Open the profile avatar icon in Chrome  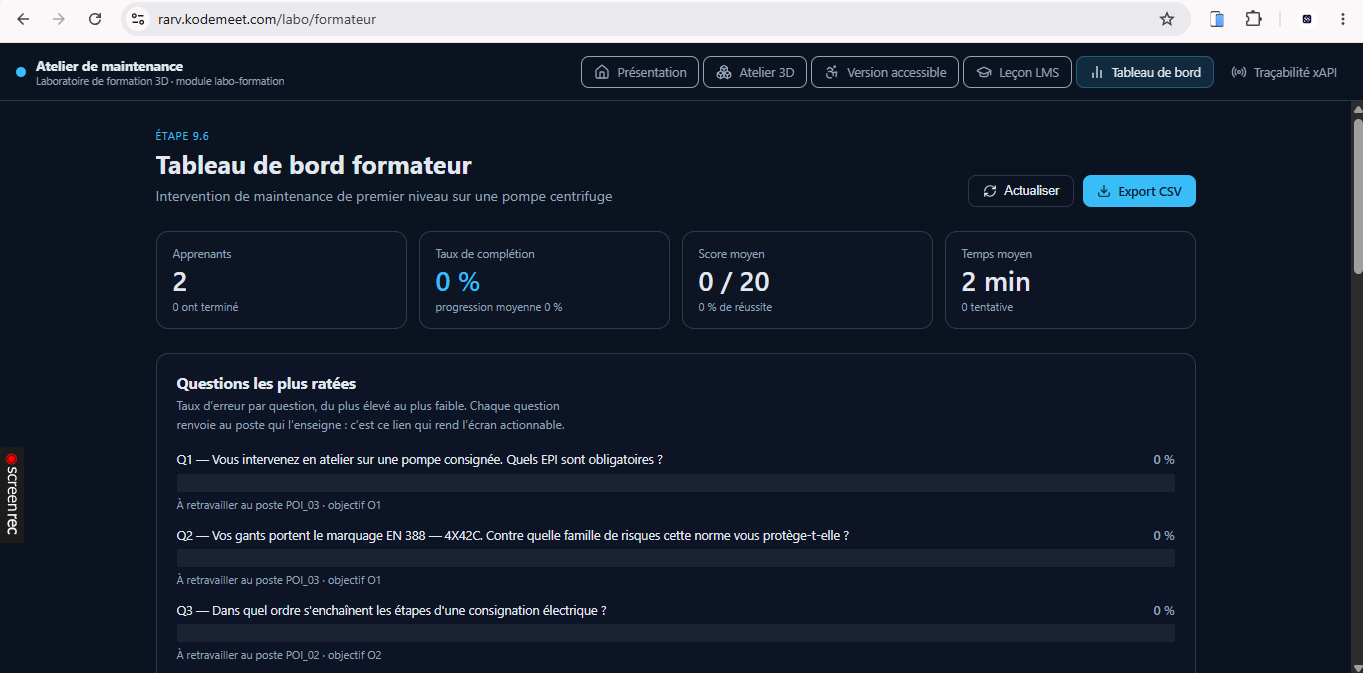(x=1307, y=19)
